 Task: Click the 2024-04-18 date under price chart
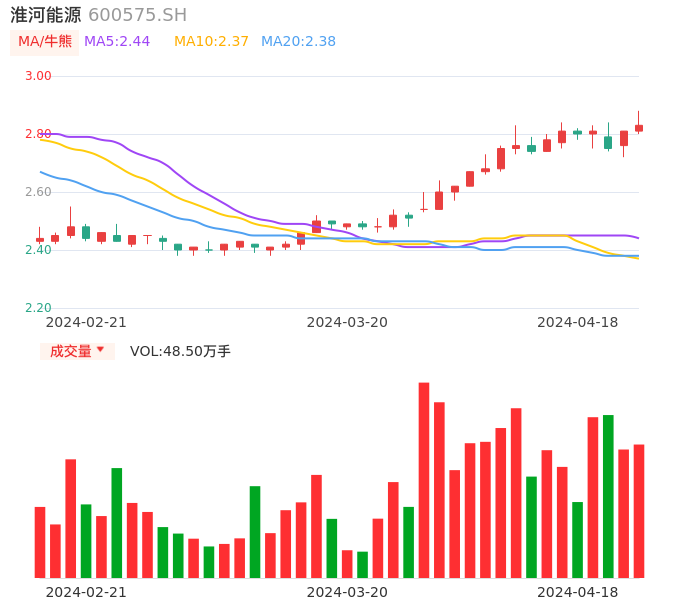point(578,322)
